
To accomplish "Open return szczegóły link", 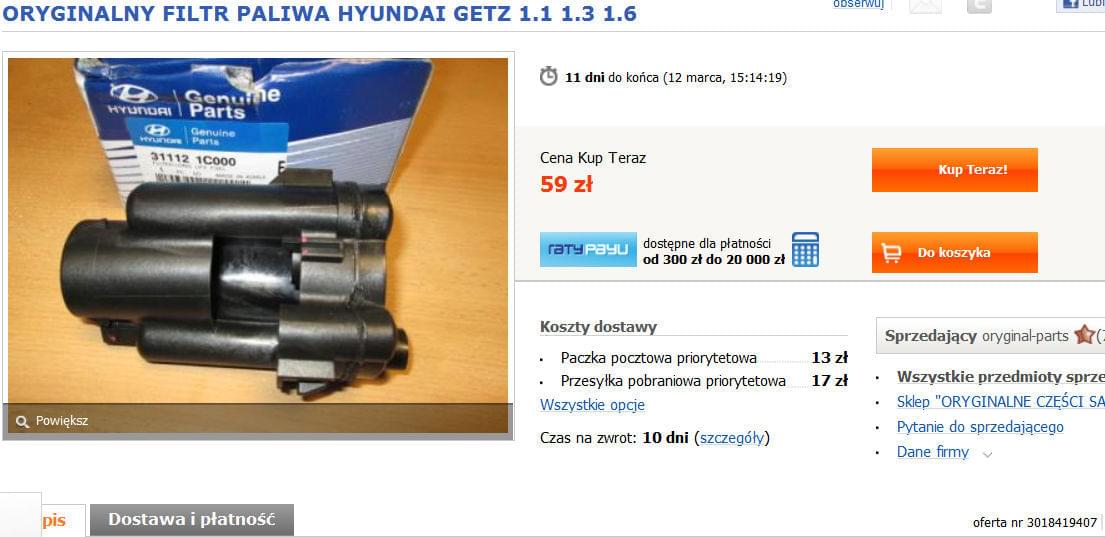I will pos(731,438).
